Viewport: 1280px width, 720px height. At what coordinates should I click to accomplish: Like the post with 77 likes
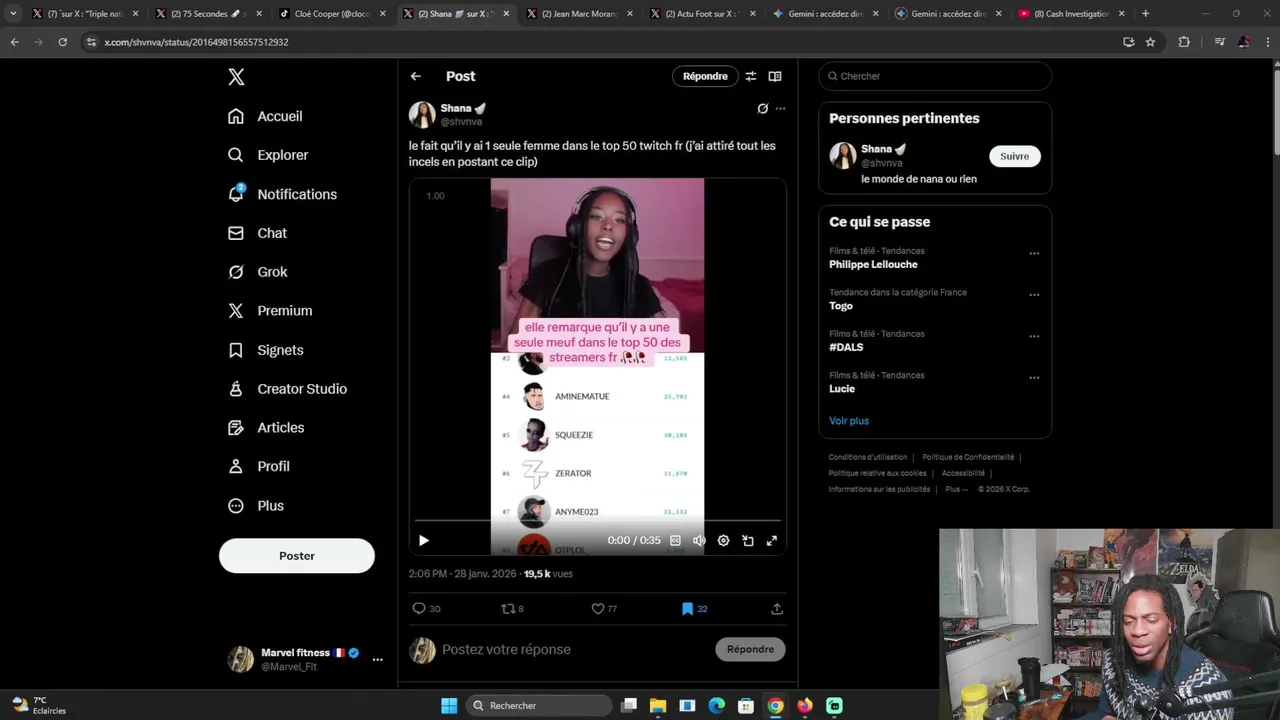(604, 608)
